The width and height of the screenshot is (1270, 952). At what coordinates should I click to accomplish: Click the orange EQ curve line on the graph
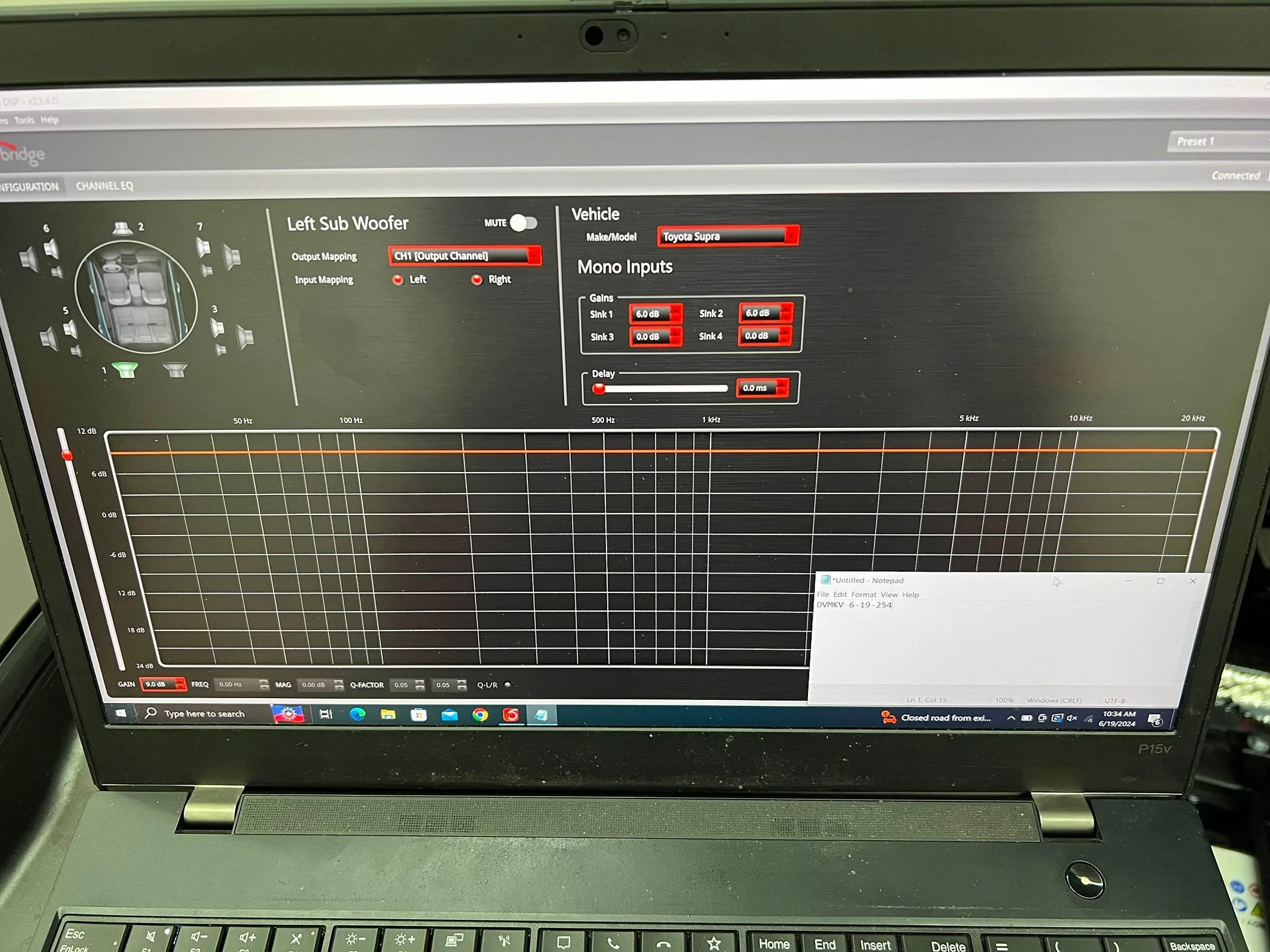point(662,452)
